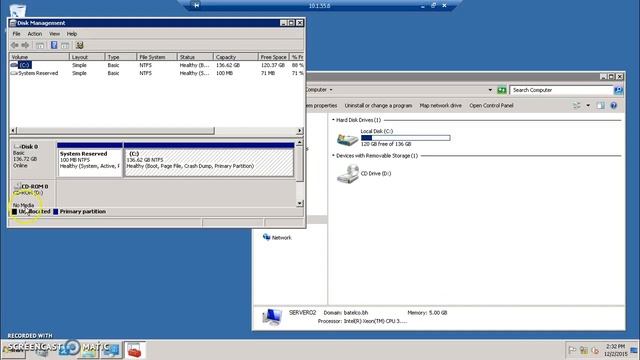Click the Change your view icon

point(577,106)
